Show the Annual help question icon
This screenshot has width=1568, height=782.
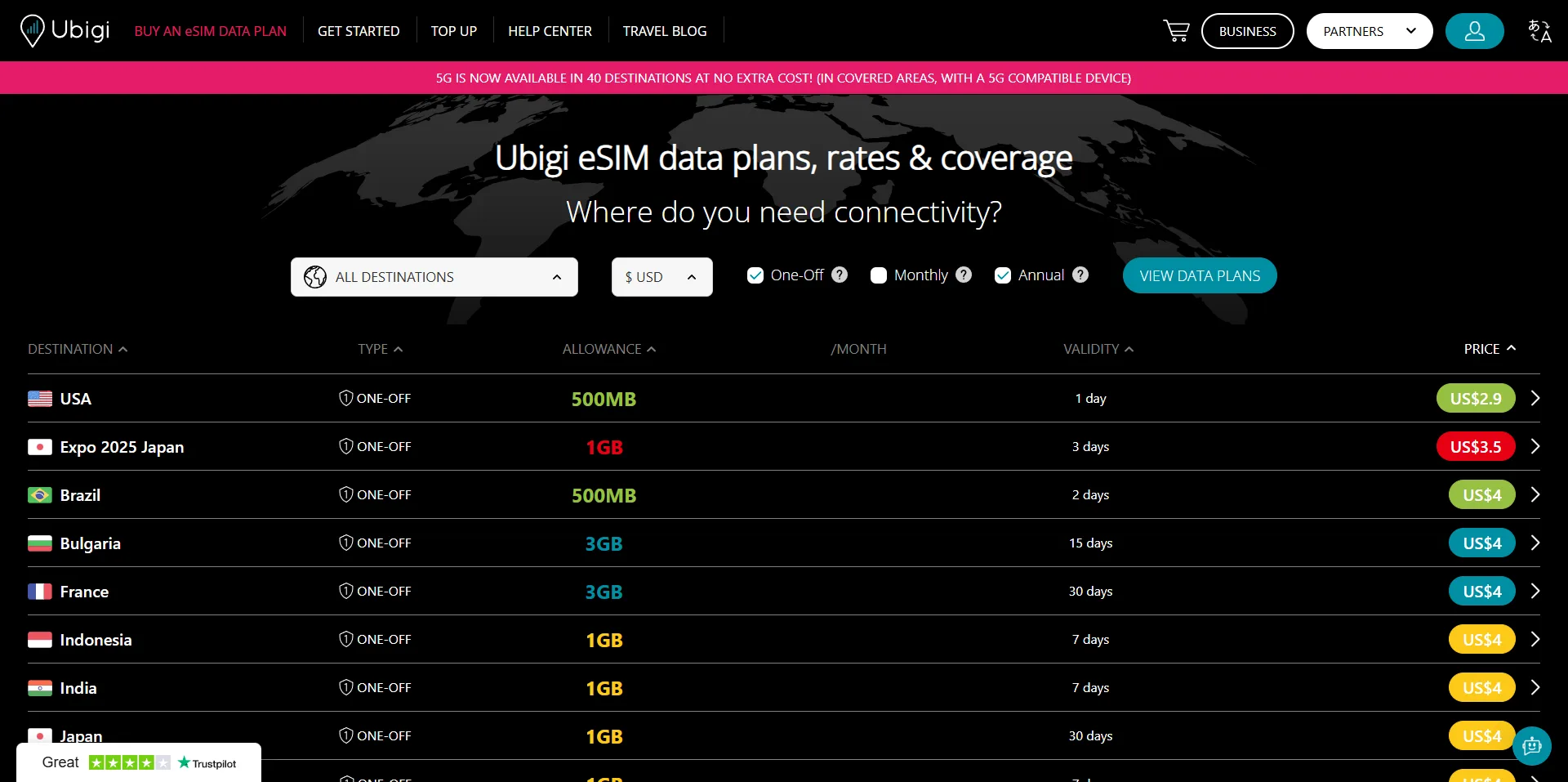click(1080, 275)
